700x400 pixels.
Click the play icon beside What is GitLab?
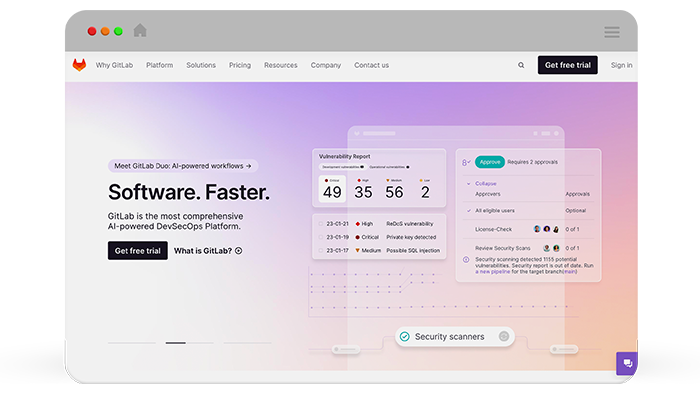(x=238, y=251)
